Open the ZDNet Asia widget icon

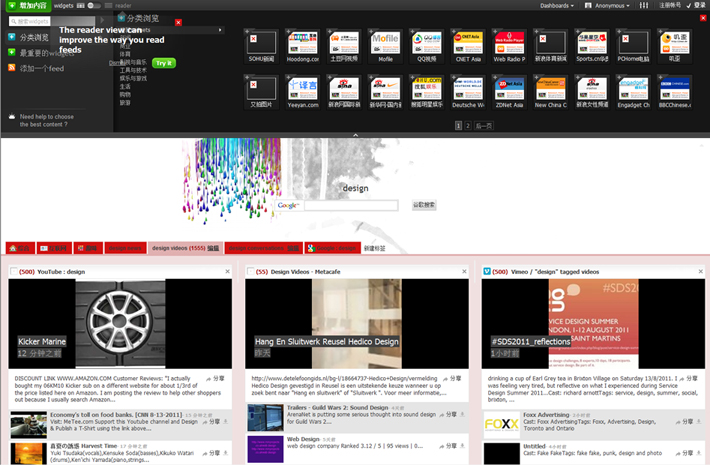tap(510, 88)
